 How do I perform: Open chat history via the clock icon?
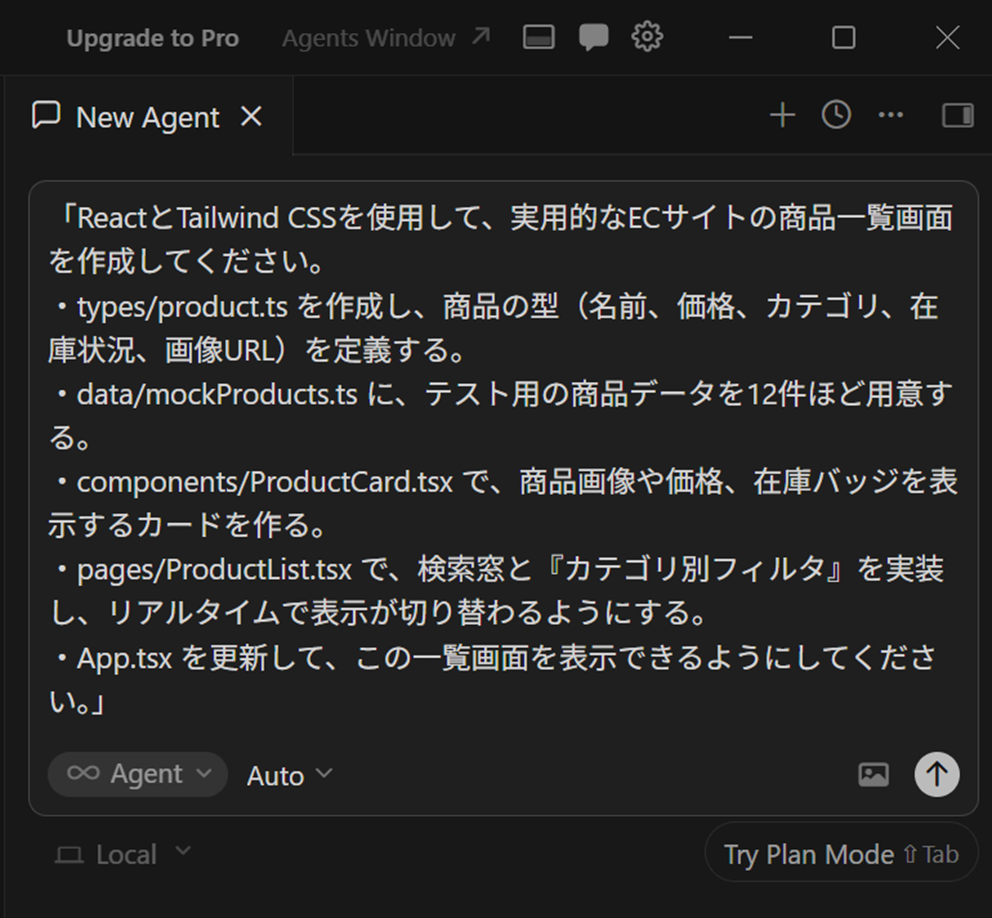click(x=836, y=116)
